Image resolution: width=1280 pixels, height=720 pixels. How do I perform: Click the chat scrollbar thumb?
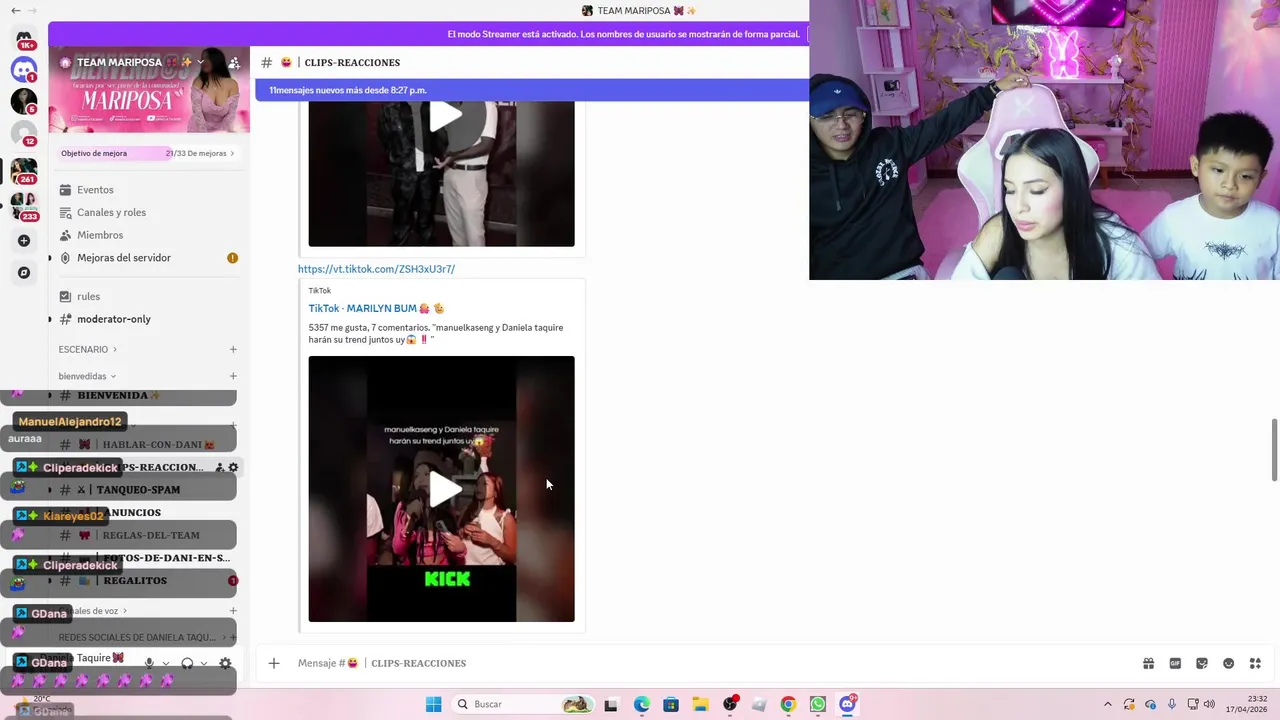point(1274,450)
